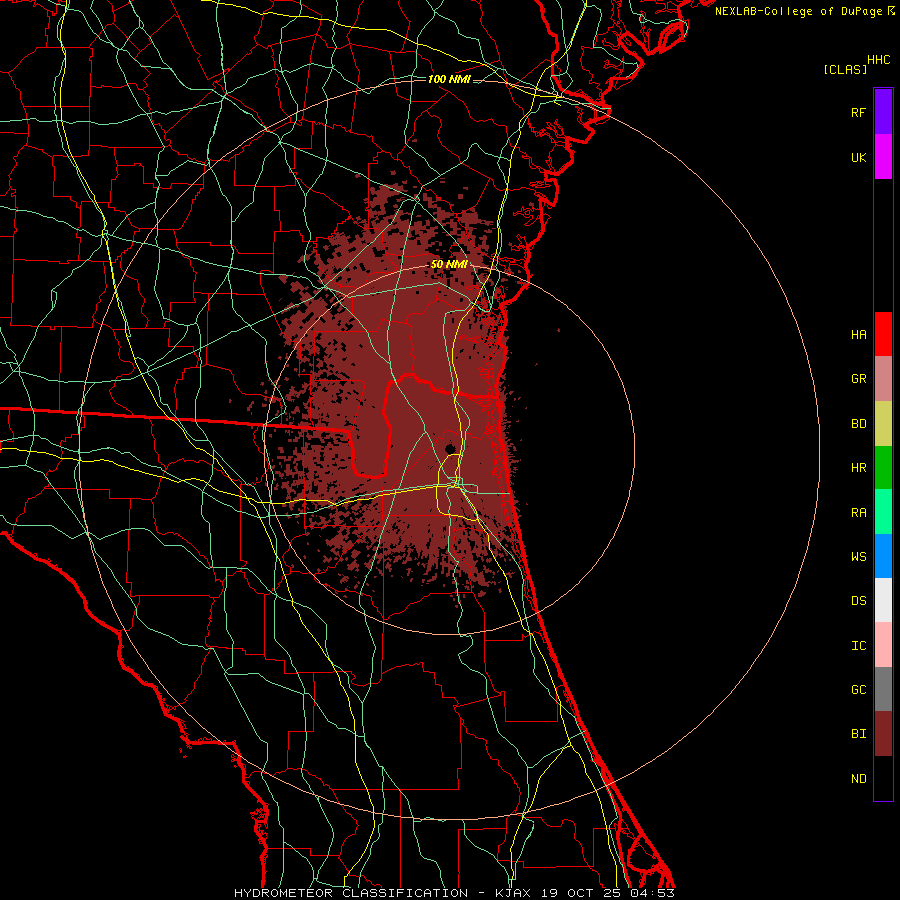The image size is (900, 900).
Task: Click the 50 NMI range ring label
Action: 449,265
